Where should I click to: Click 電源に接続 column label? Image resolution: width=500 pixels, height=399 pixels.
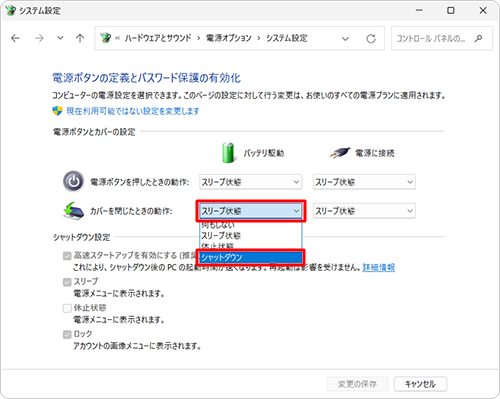[x=375, y=153]
